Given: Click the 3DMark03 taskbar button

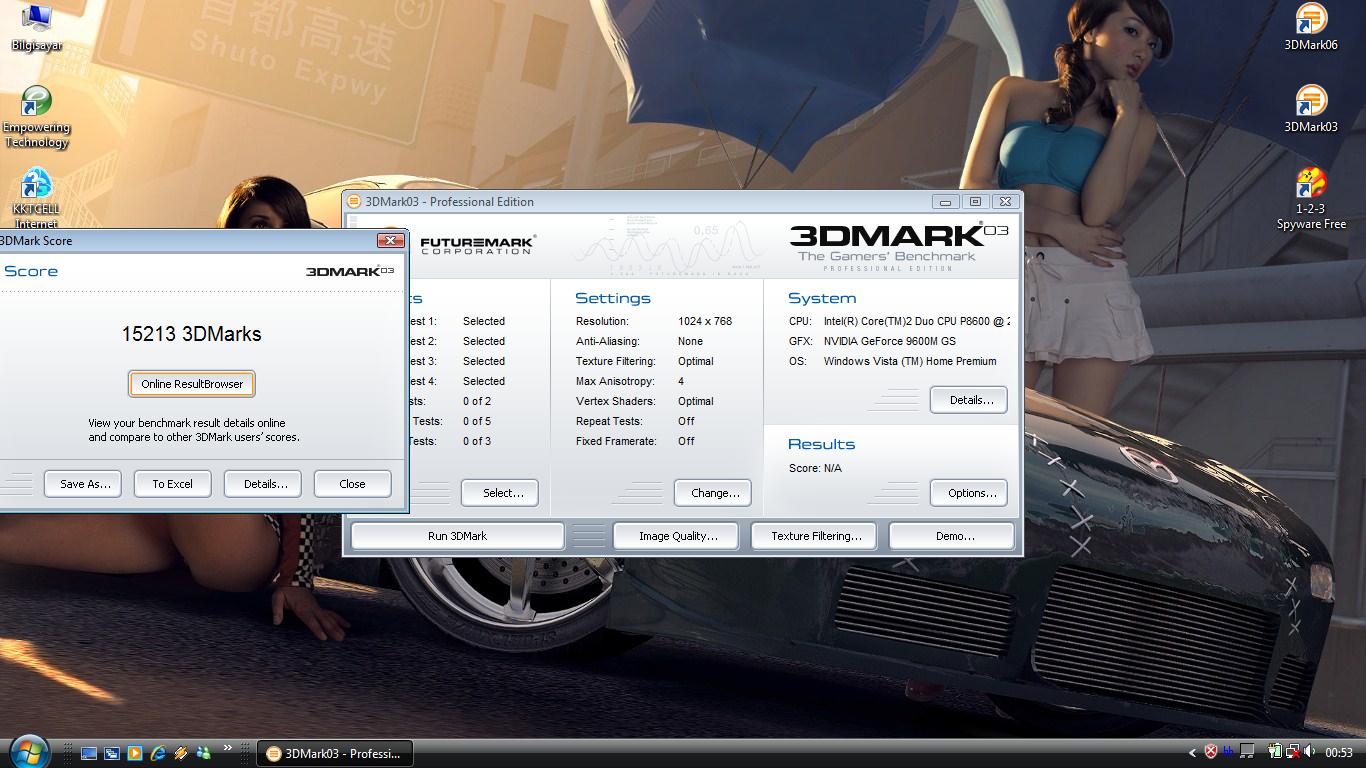Looking at the screenshot, I should [x=335, y=753].
